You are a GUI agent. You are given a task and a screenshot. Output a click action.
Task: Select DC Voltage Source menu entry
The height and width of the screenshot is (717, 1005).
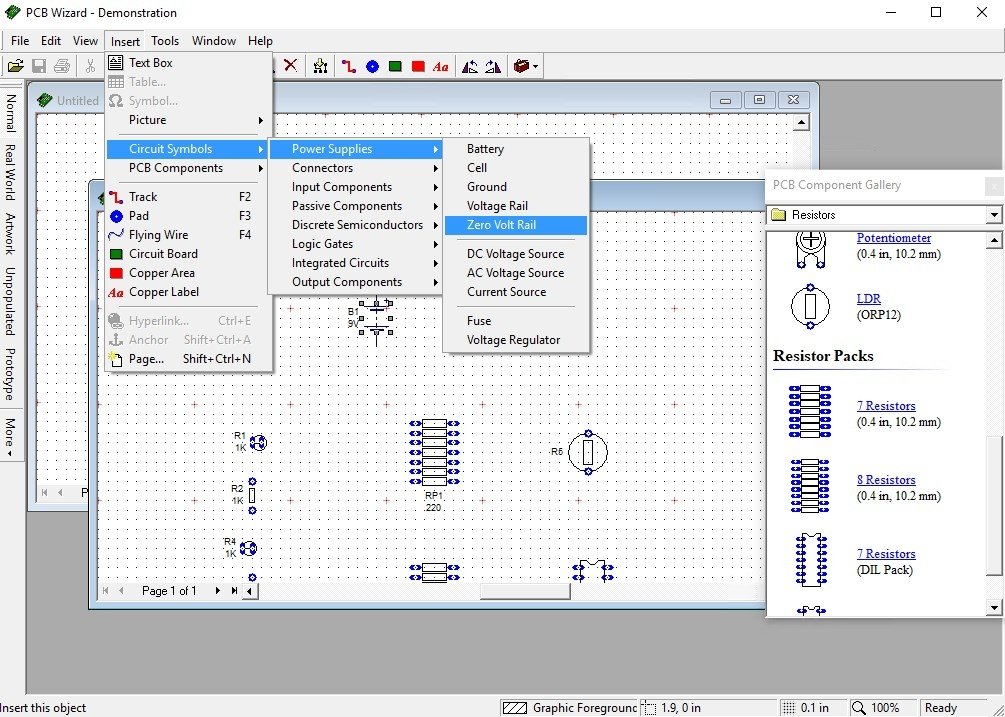[516, 254]
